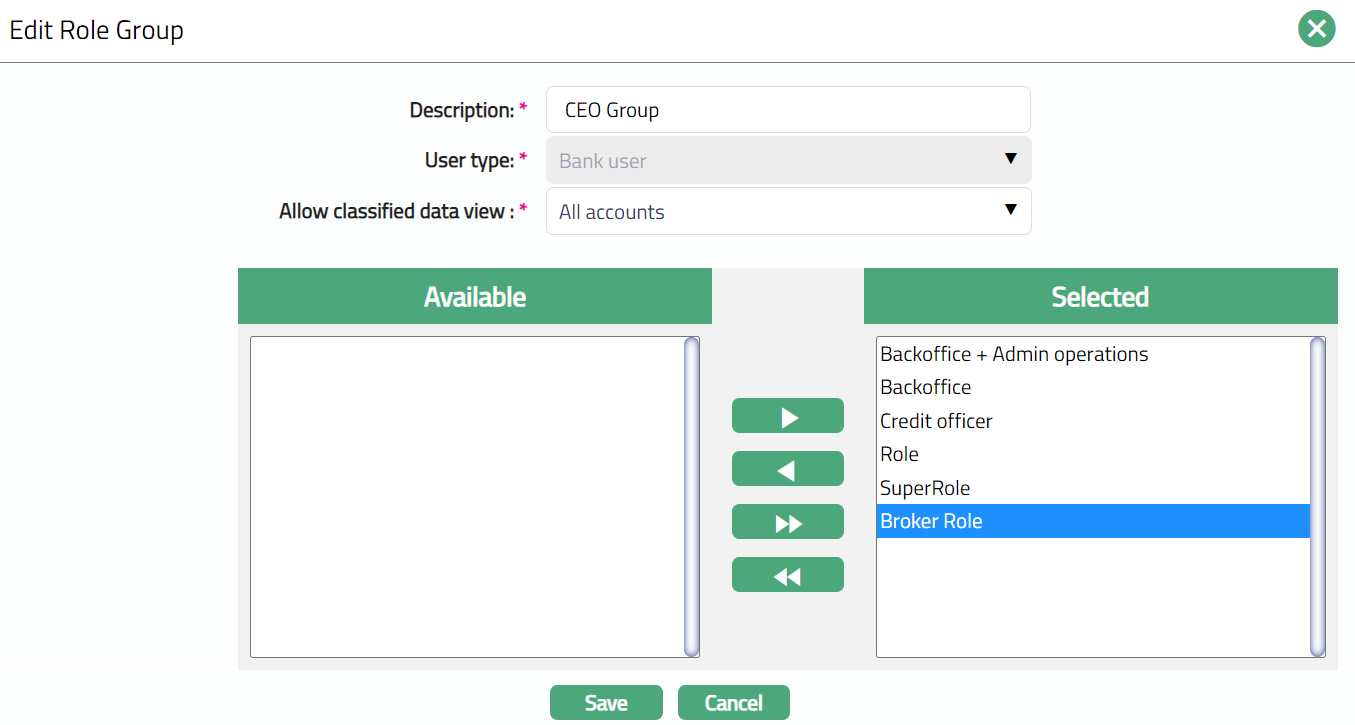Select the highlighted Broker Role entry

(x=931, y=521)
